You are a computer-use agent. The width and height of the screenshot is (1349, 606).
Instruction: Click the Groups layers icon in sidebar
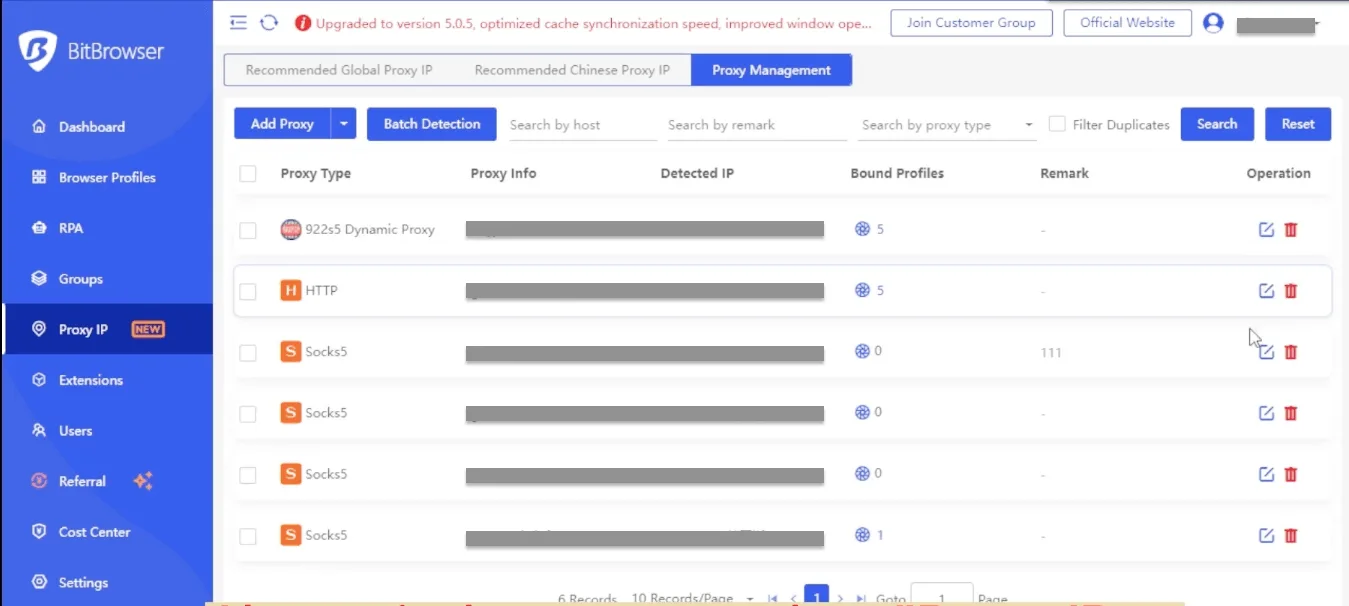(39, 279)
